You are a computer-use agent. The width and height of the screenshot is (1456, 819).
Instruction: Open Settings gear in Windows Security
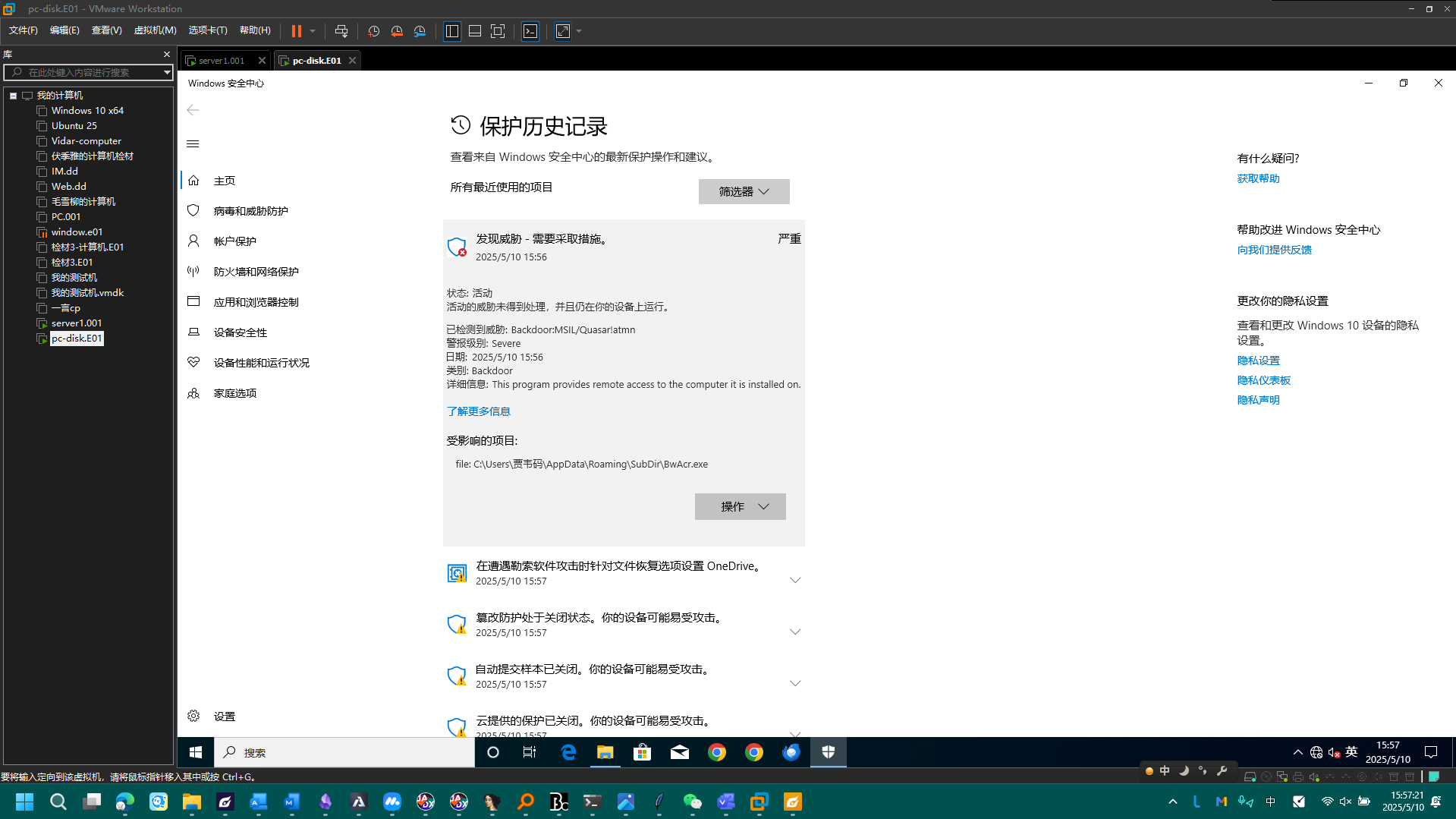(x=193, y=716)
